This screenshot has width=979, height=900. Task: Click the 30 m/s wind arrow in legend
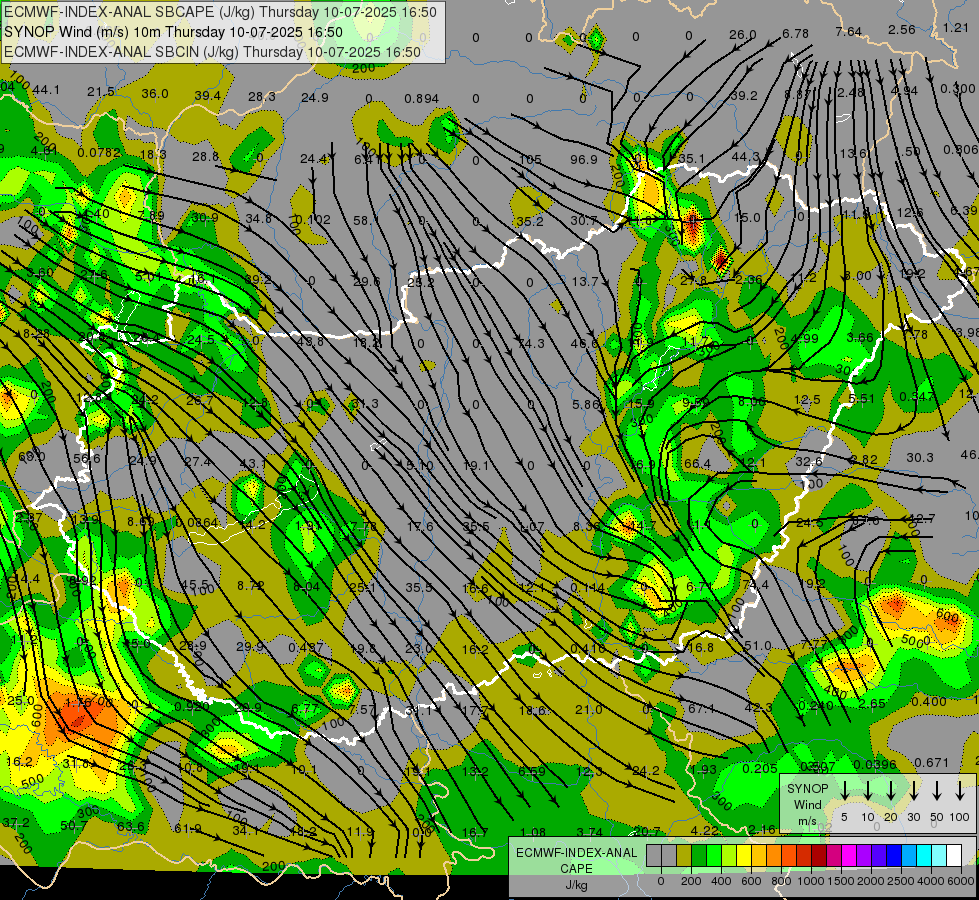(913, 790)
